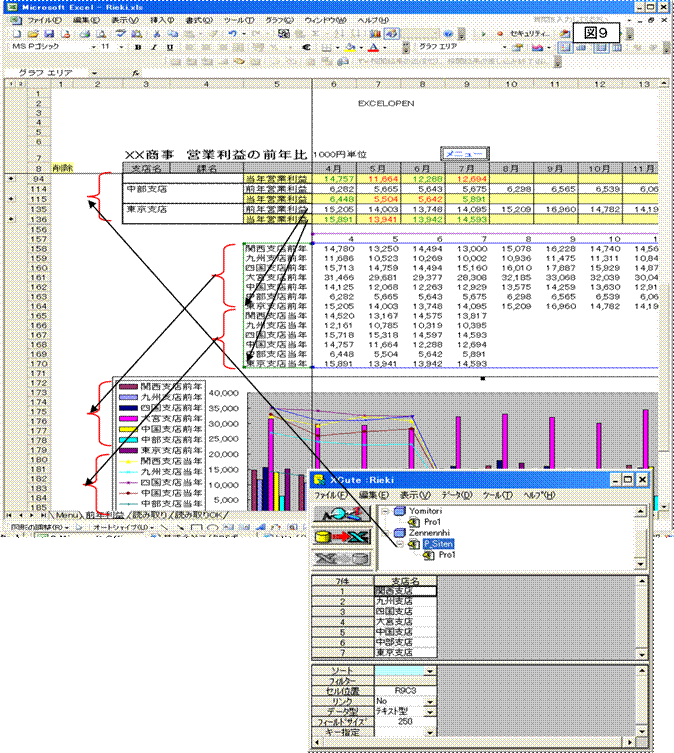Open the データ型 テキスト型 dropdown
This screenshot has width=674, height=753.
[429, 712]
